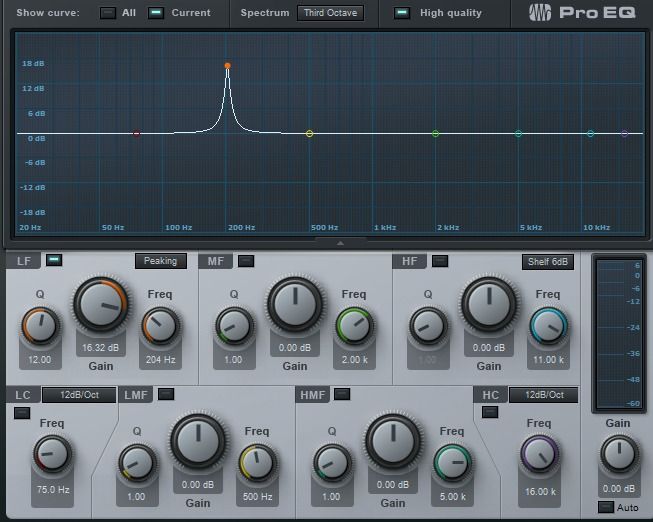
Task: Edit the LC frequency value 75.0 Hz
Action: [x=52, y=490]
